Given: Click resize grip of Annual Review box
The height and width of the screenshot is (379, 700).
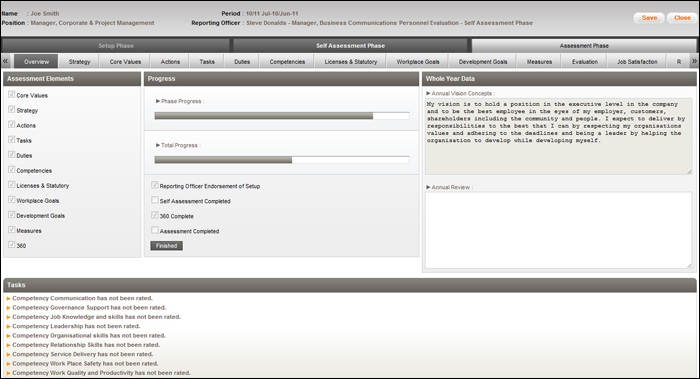Looking at the screenshot, I should pyautogui.click(x=689, y=265).
